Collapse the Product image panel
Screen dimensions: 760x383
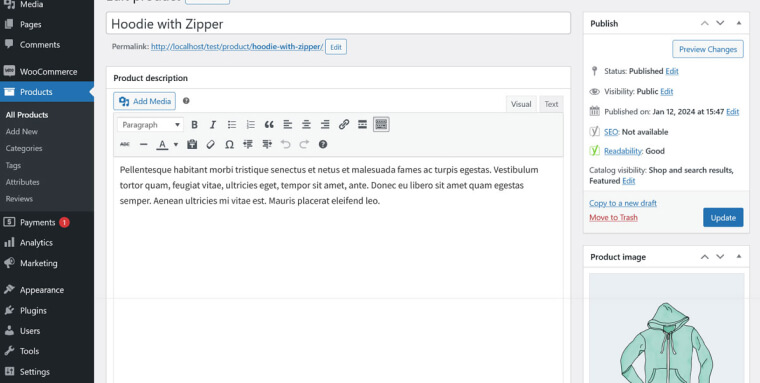[739, 257]
